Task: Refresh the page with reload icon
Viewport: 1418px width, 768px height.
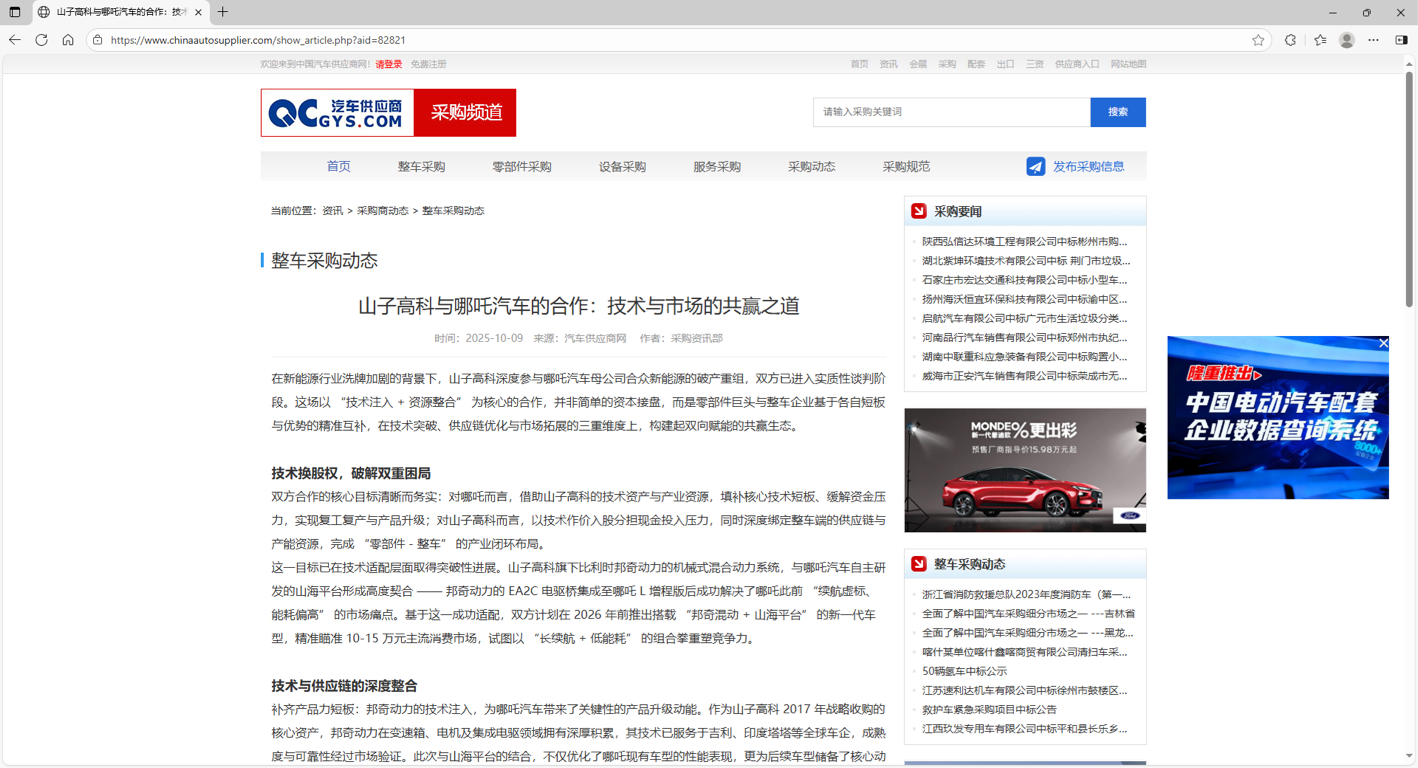Action: click(41, 40)
